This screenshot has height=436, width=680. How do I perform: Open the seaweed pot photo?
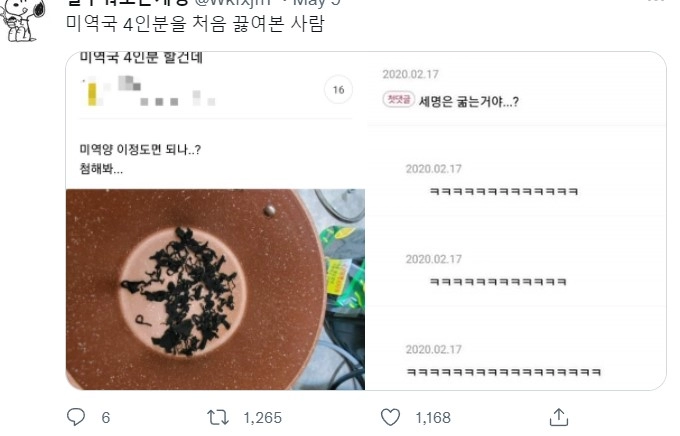(215, 289)
